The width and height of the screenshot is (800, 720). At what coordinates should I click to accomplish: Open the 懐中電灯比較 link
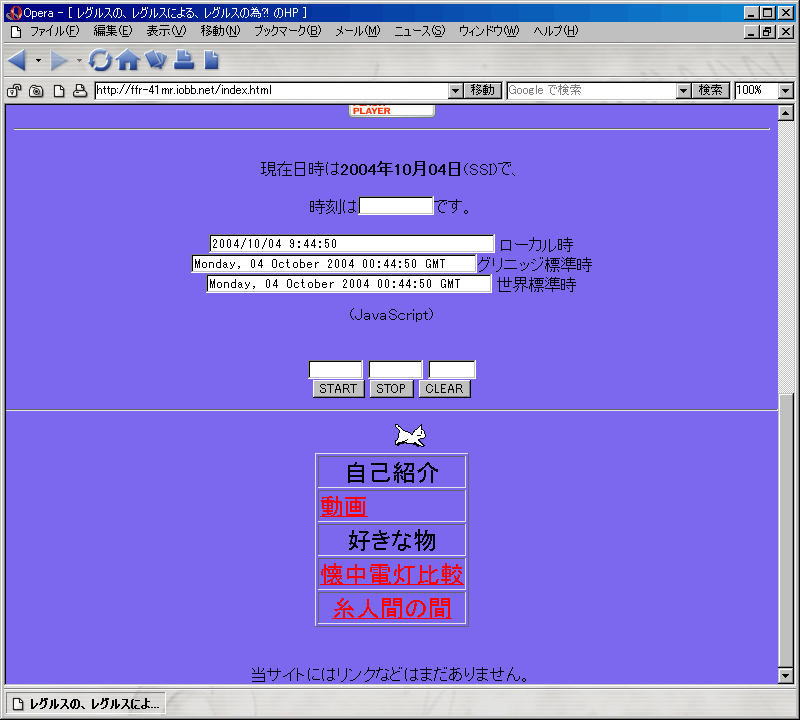(x=392, y=574)
